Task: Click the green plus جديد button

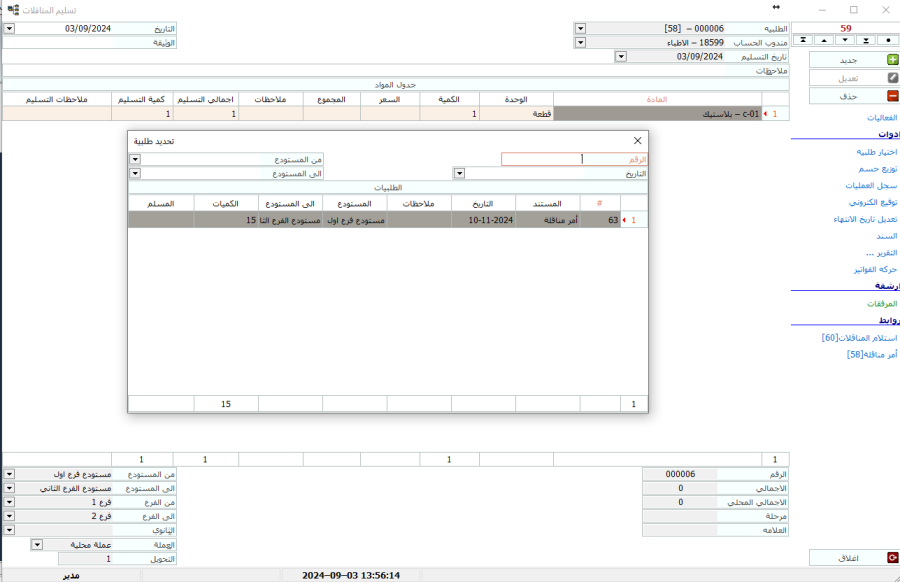Action: pos(854,60)
